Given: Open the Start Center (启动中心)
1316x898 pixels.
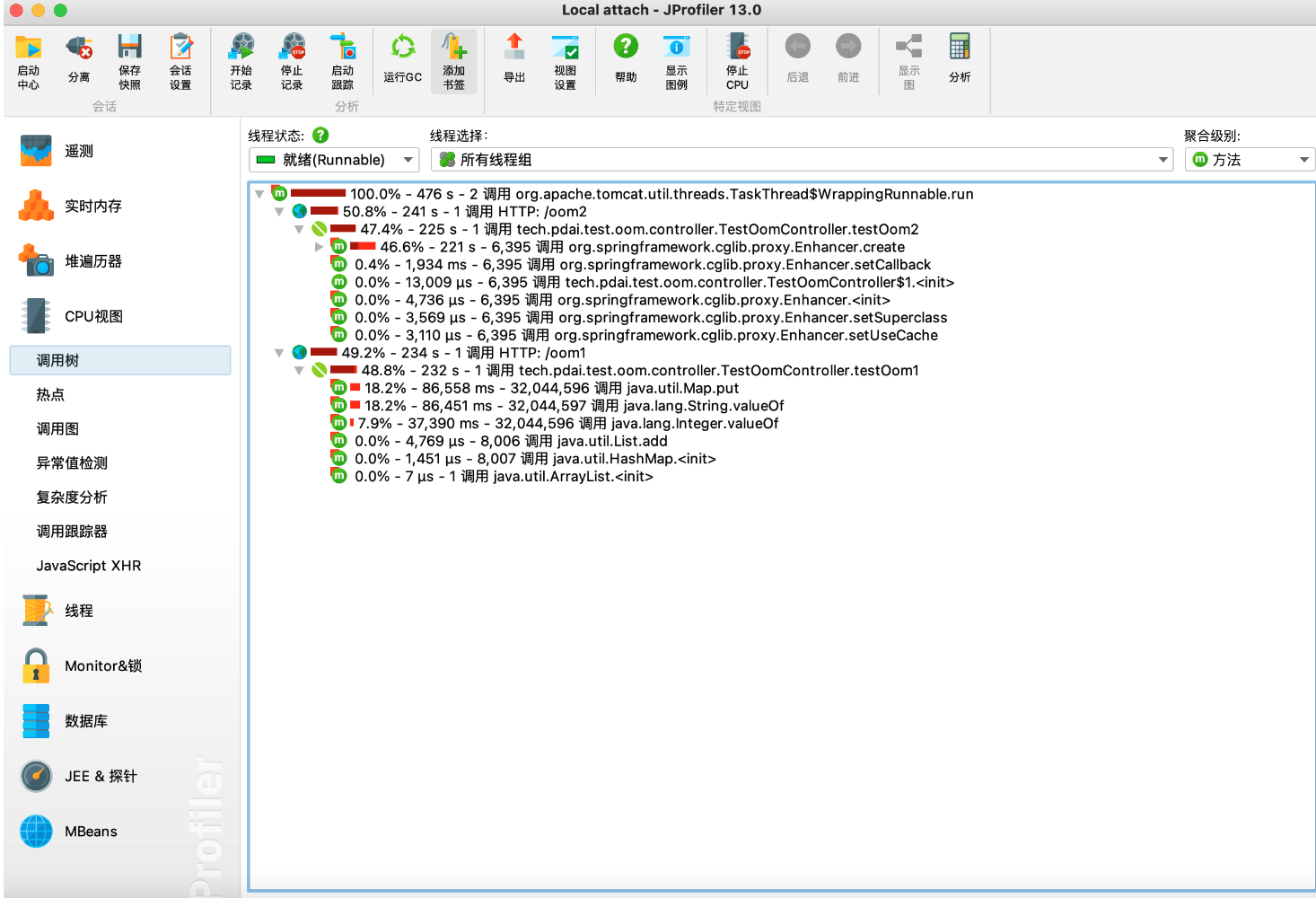Looking at the screenshot, I should (29, 62).
